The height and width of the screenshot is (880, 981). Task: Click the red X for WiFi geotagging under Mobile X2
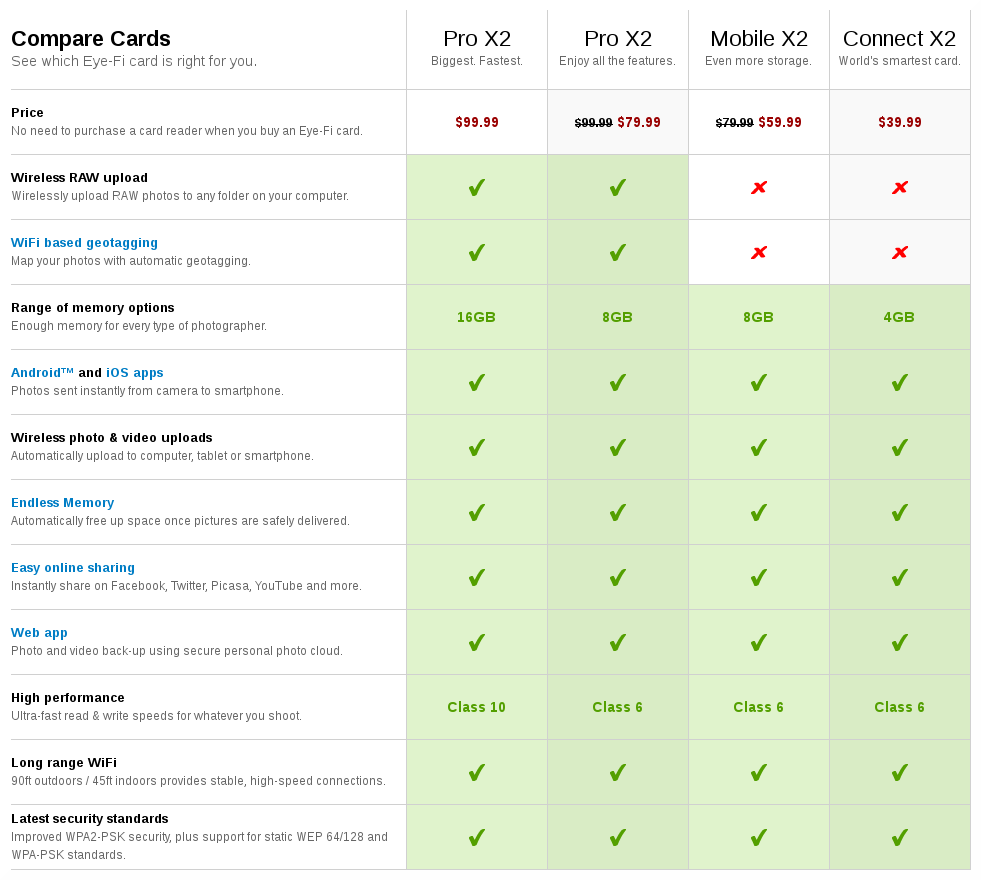point(759,252)
